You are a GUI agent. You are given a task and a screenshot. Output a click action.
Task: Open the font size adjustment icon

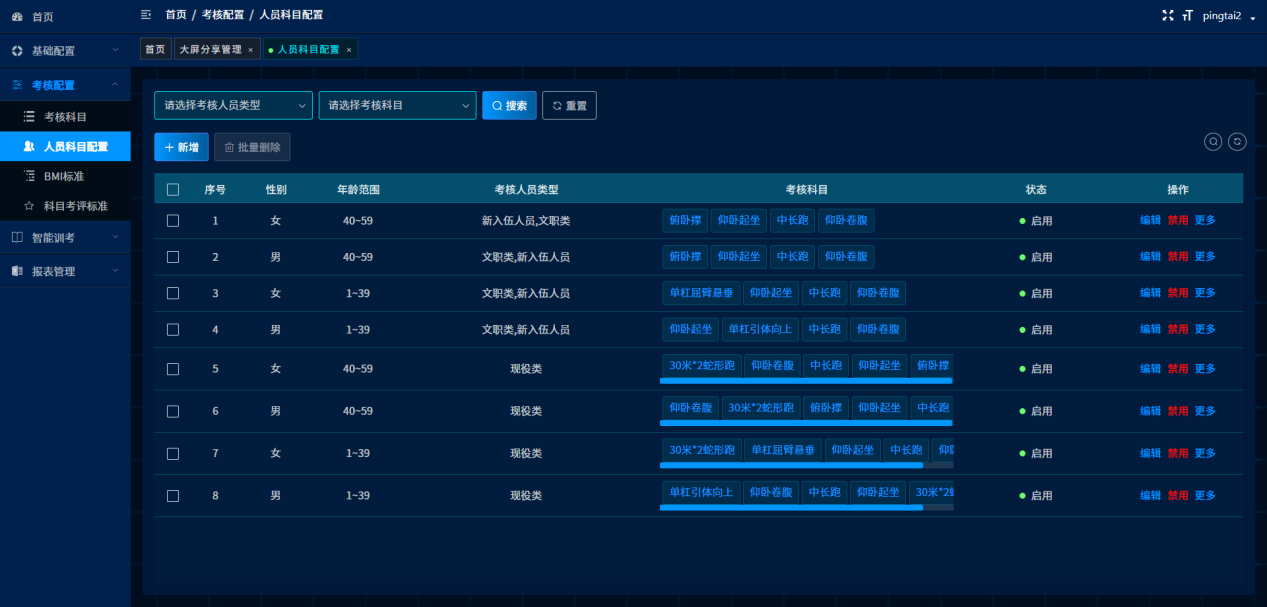click(1187, 15)
